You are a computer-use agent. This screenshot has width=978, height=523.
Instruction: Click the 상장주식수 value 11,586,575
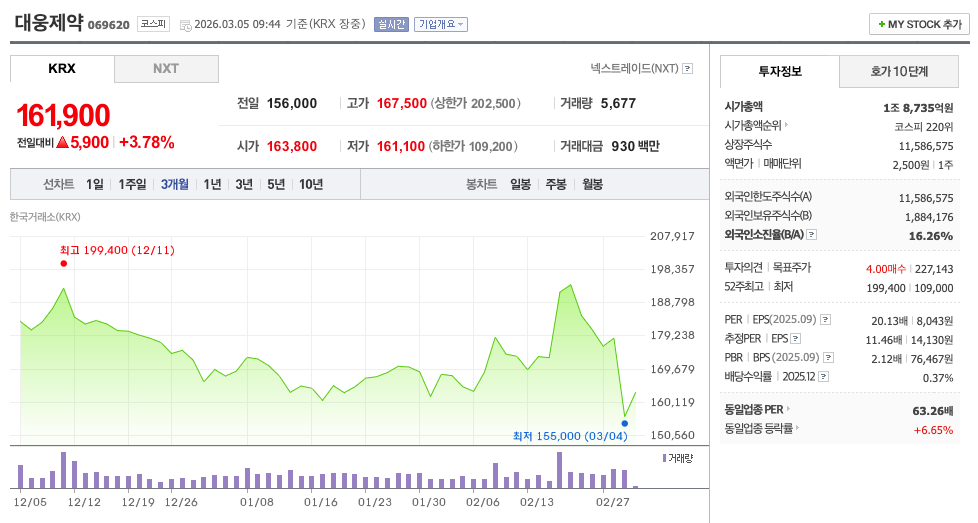[926, 146]
